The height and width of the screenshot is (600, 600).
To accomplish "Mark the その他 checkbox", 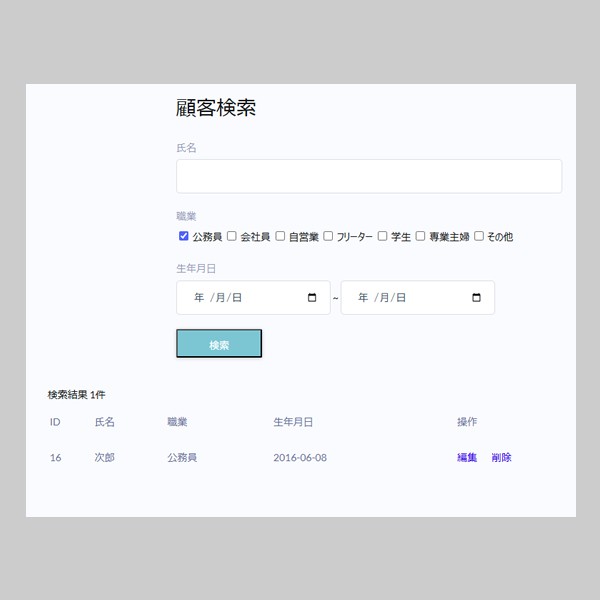I will pyautogui.click(x=479, y=237).
